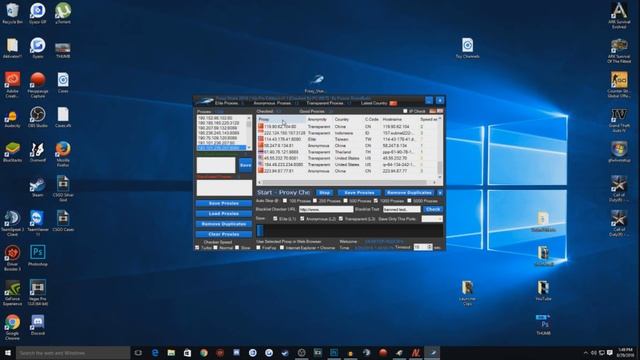Click Clear Proxies in left panel
This screenshot has height=360, width=640.
coord(224,234)
